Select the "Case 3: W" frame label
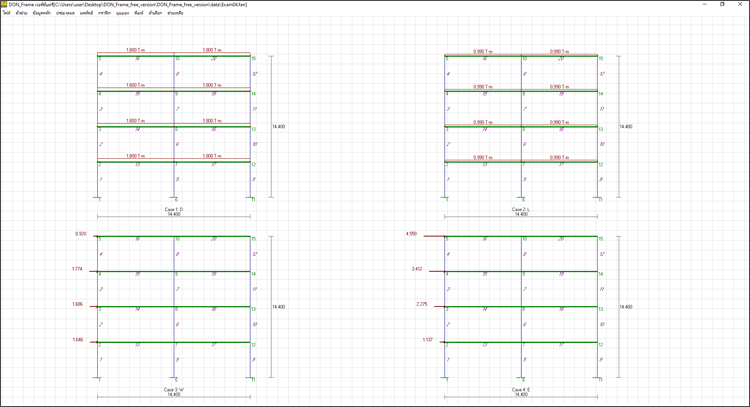This screenshot has height=407, width=750. pyautogui.click(x=173, y=389)
